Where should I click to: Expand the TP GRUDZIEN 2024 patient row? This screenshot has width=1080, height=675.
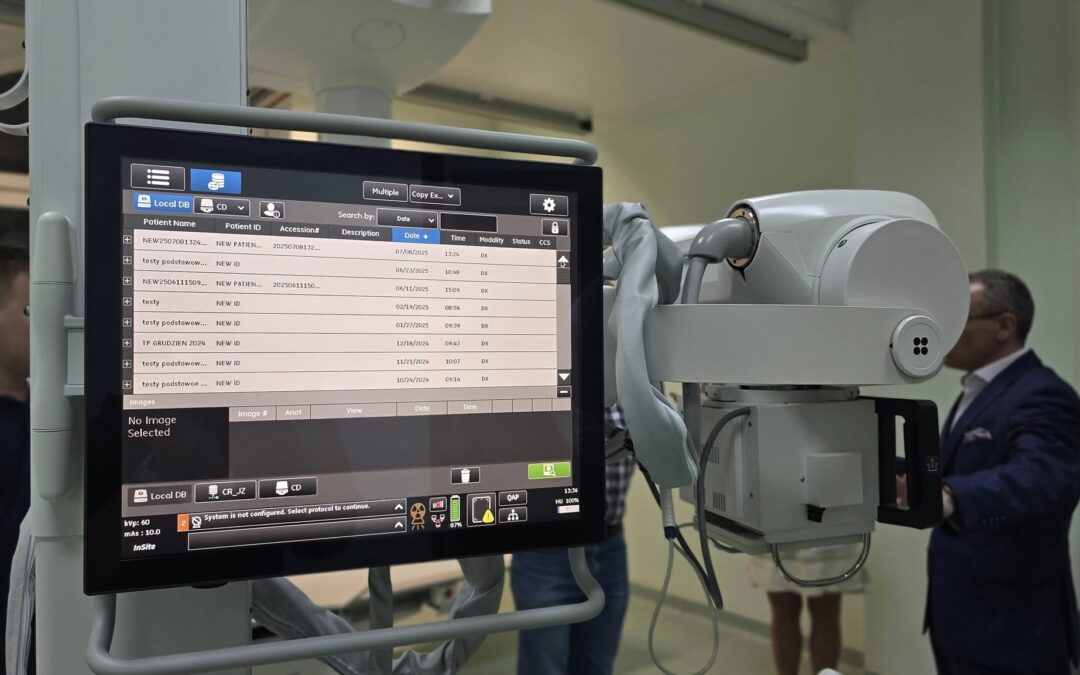pyautogui.click(x=127, y=342)
